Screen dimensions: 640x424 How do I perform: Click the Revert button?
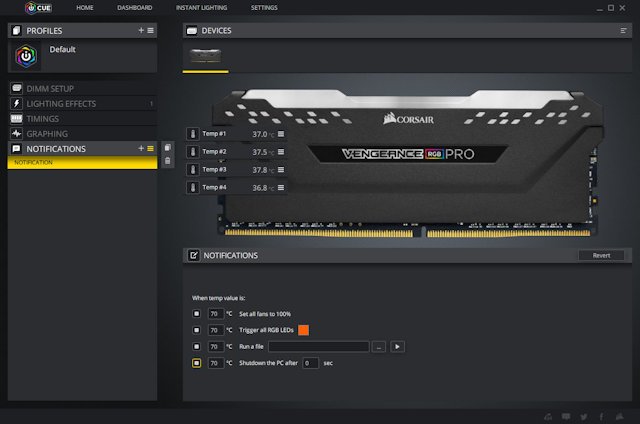[x=601, y=255]
